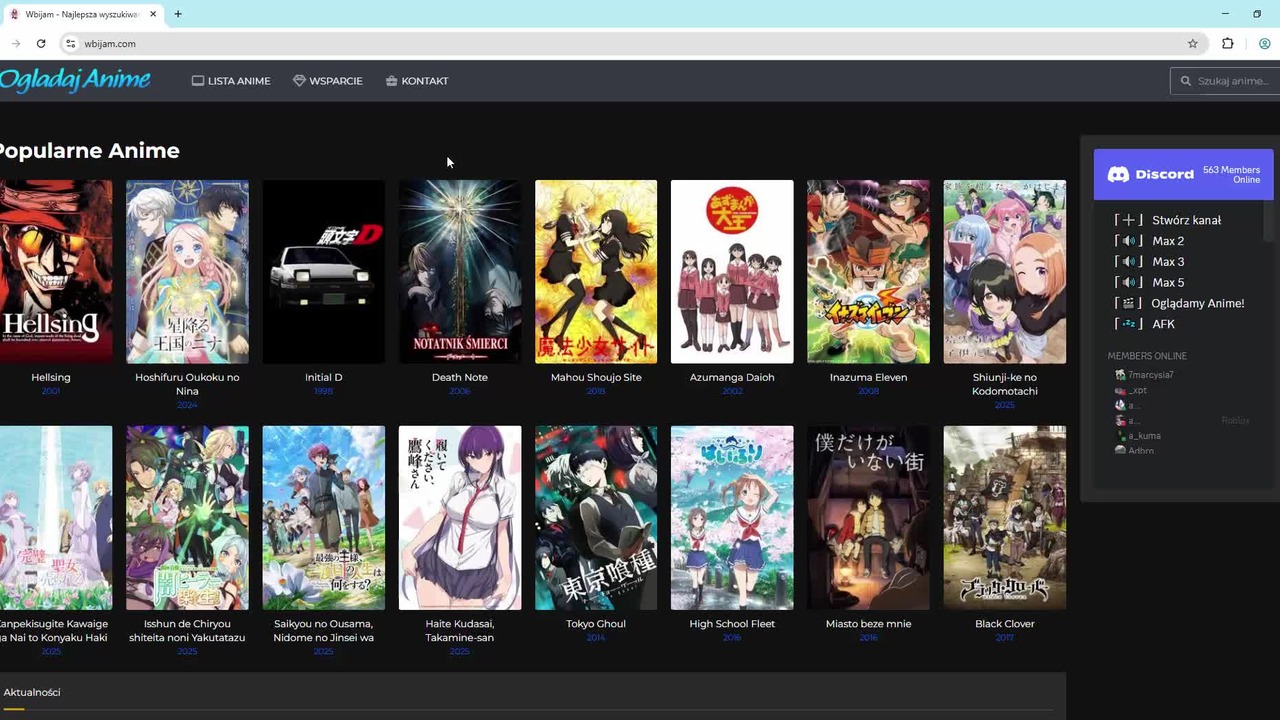Click the site info icon in the address bar
Image resolution: width=1280 pixels, height=720 pixels.
pyautogui.click(x=70, y=44)
